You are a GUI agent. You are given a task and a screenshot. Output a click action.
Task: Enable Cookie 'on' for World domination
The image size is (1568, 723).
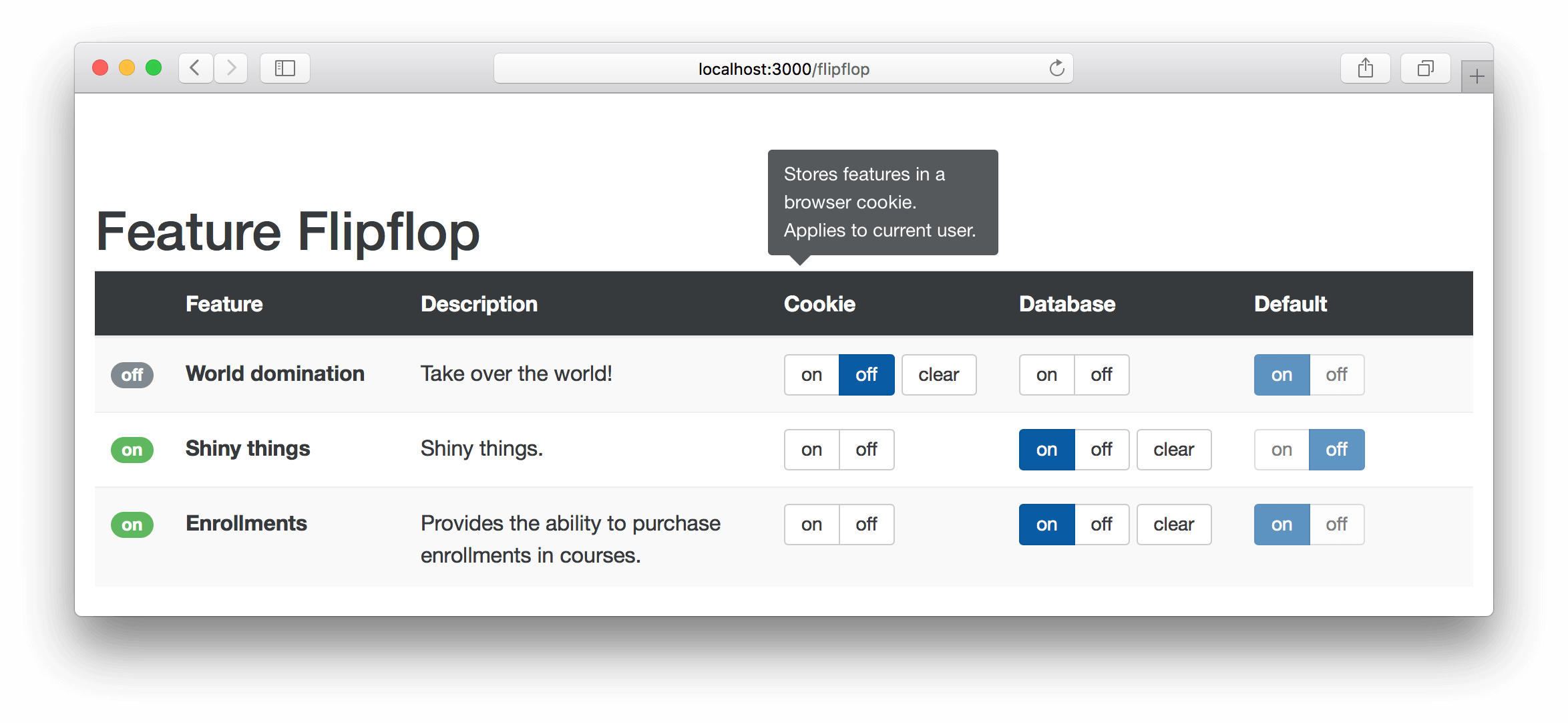[x=812, y=373]
